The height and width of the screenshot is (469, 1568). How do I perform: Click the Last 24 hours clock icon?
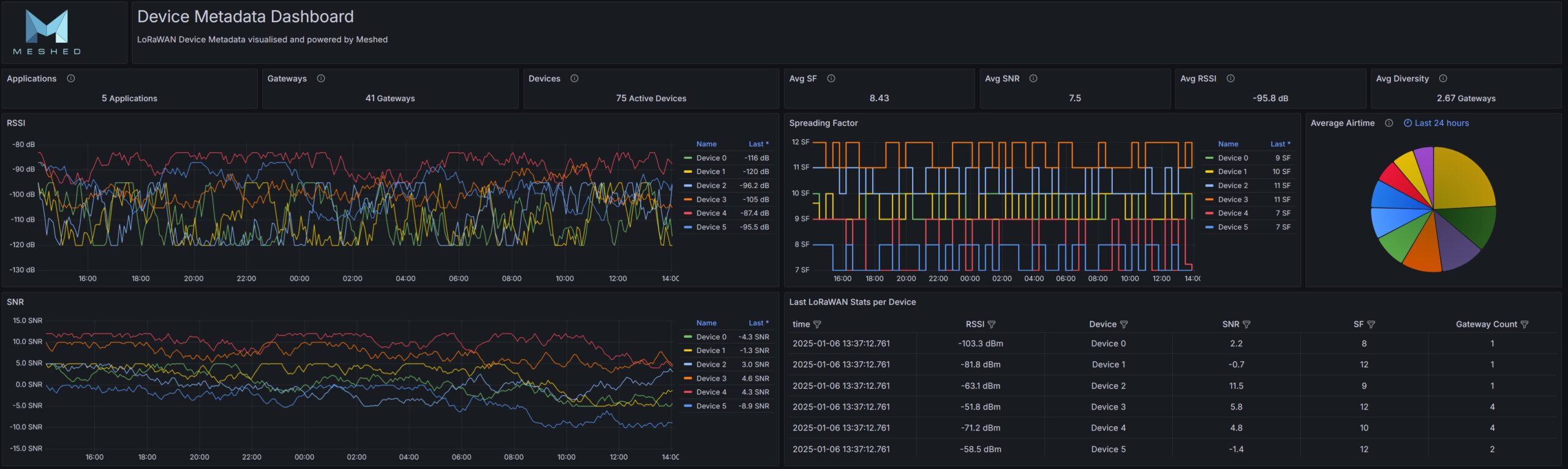click(x=1408, y=123)
